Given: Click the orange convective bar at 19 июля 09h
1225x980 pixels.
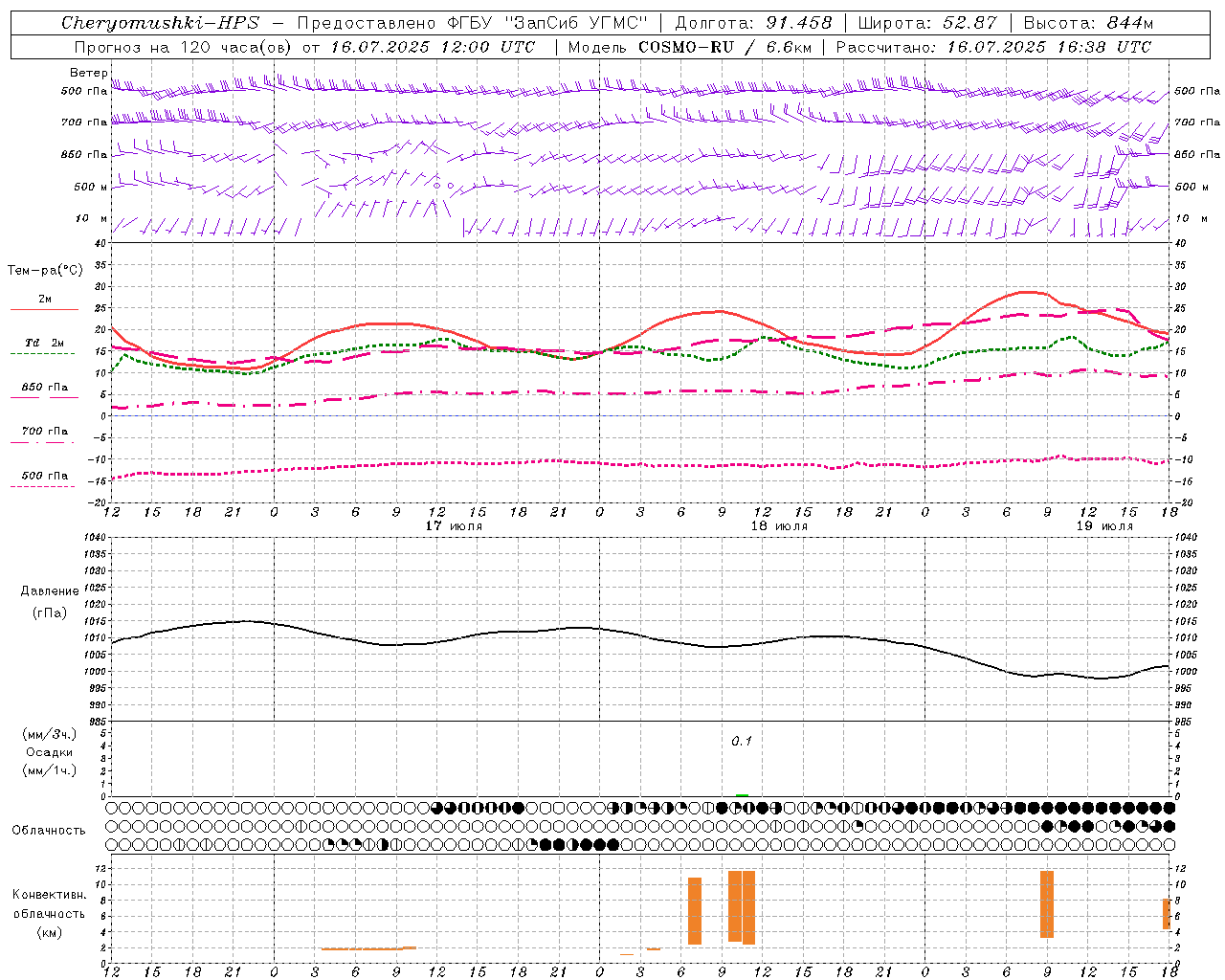Looking at the screenshot, I should click(x=1047, y=904).
